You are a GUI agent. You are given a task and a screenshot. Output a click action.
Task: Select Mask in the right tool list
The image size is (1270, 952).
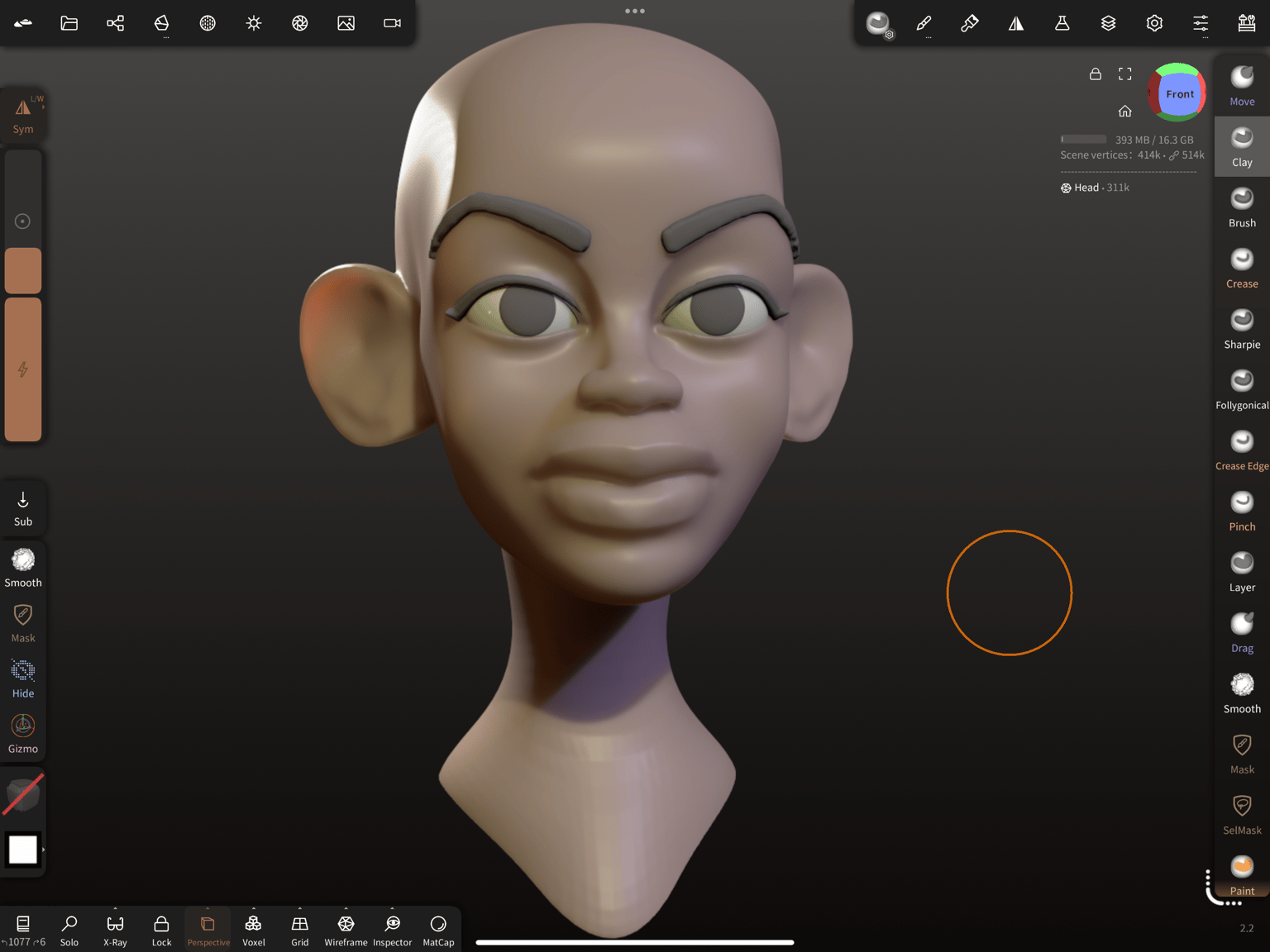coord(1242,754)
